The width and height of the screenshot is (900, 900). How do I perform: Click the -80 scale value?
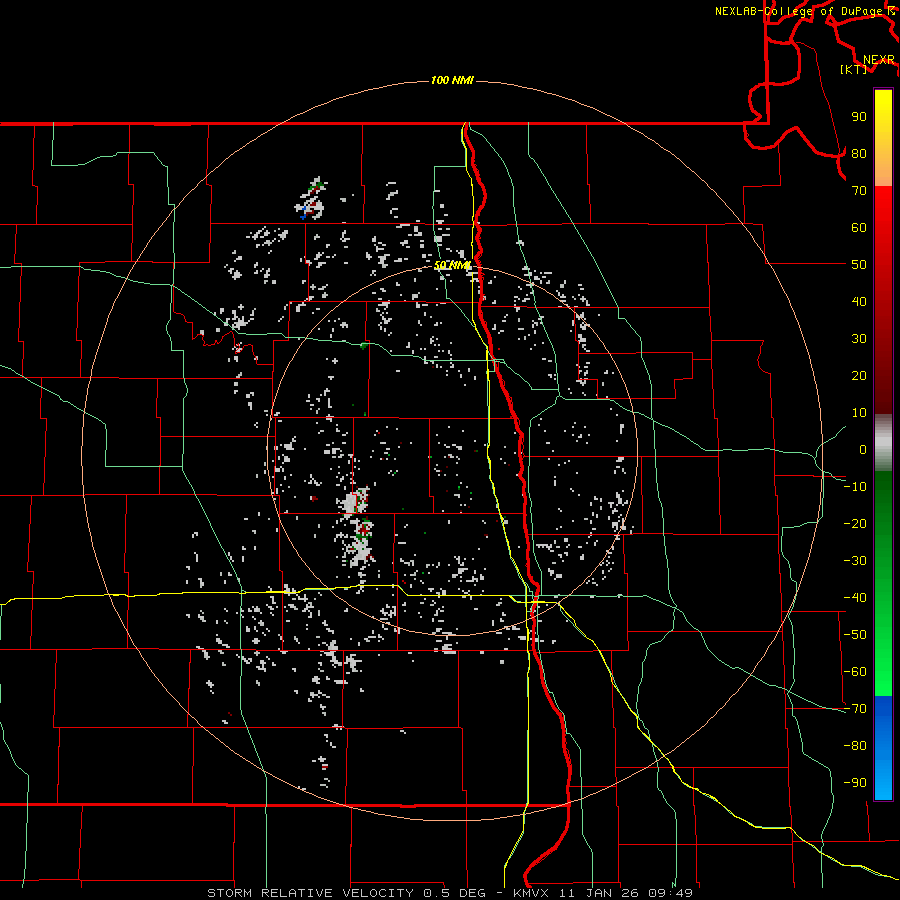pos(855,746)
